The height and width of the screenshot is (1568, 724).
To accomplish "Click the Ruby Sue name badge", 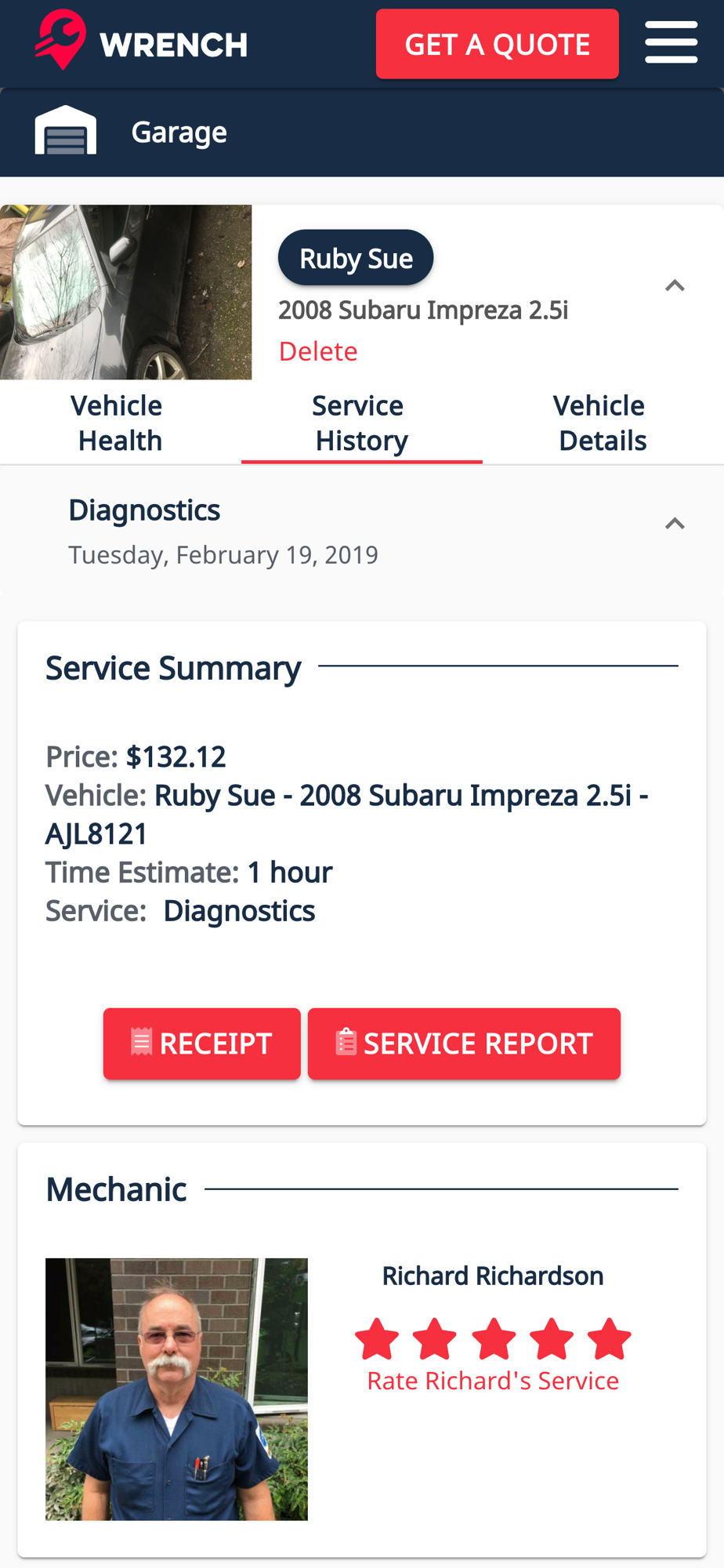I will pos(356,258).
